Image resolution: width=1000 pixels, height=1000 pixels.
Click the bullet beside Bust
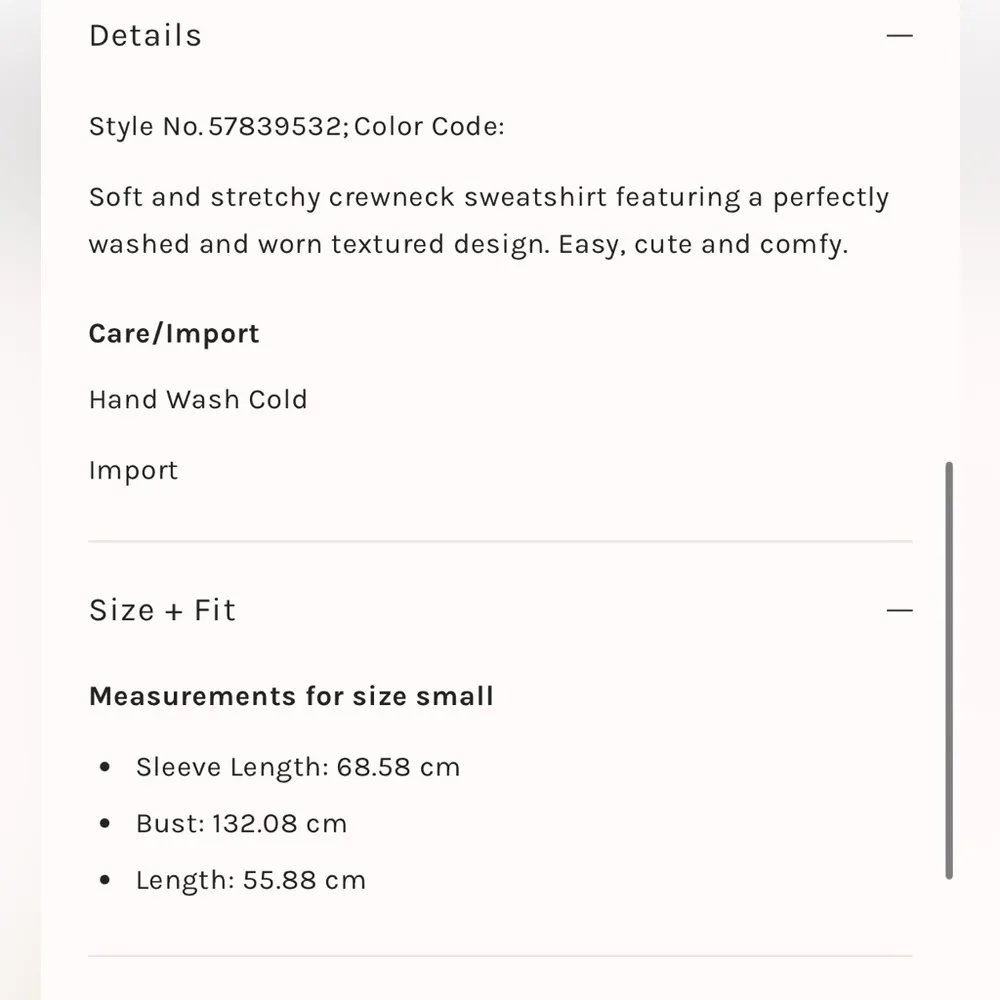pyautogui.click(x=105, y=825)
